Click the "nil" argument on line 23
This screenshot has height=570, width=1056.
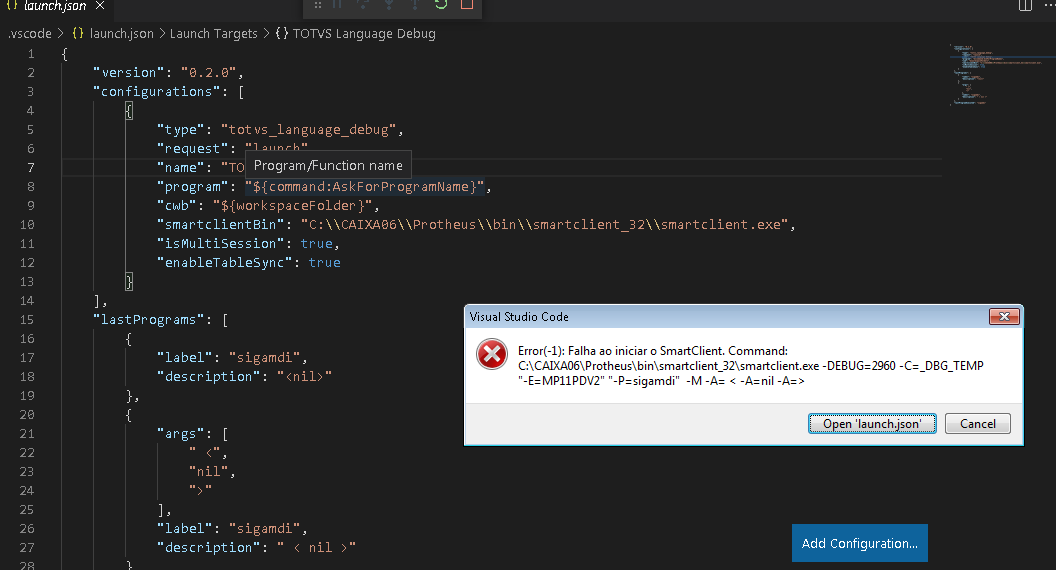208,471
